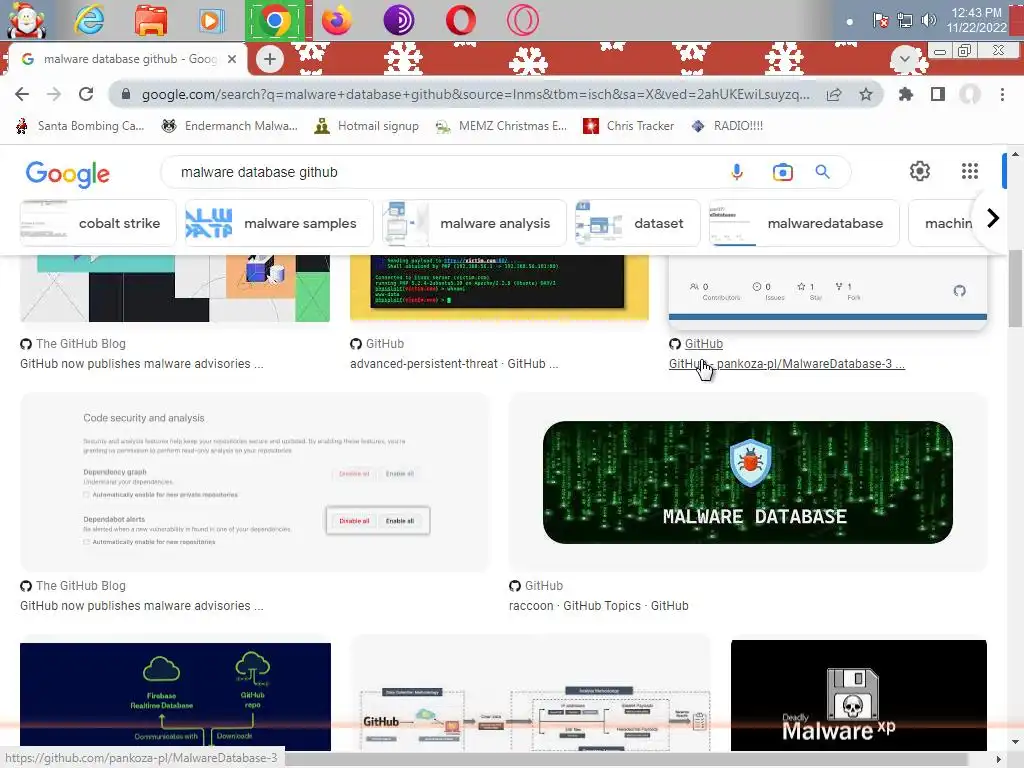Toggle the browser side panel
The height and width of the screenshot is (768, 1024).
[938, 95]
